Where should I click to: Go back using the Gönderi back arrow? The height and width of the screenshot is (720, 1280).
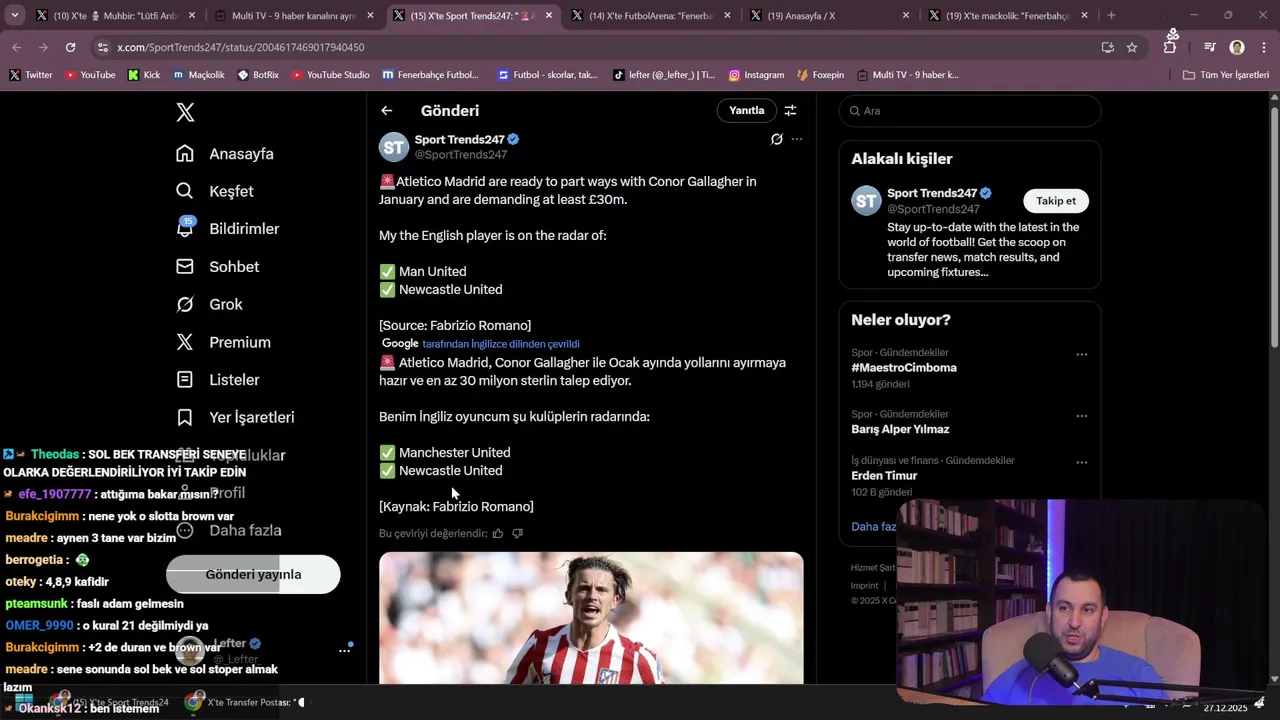[x=387, y=111]
